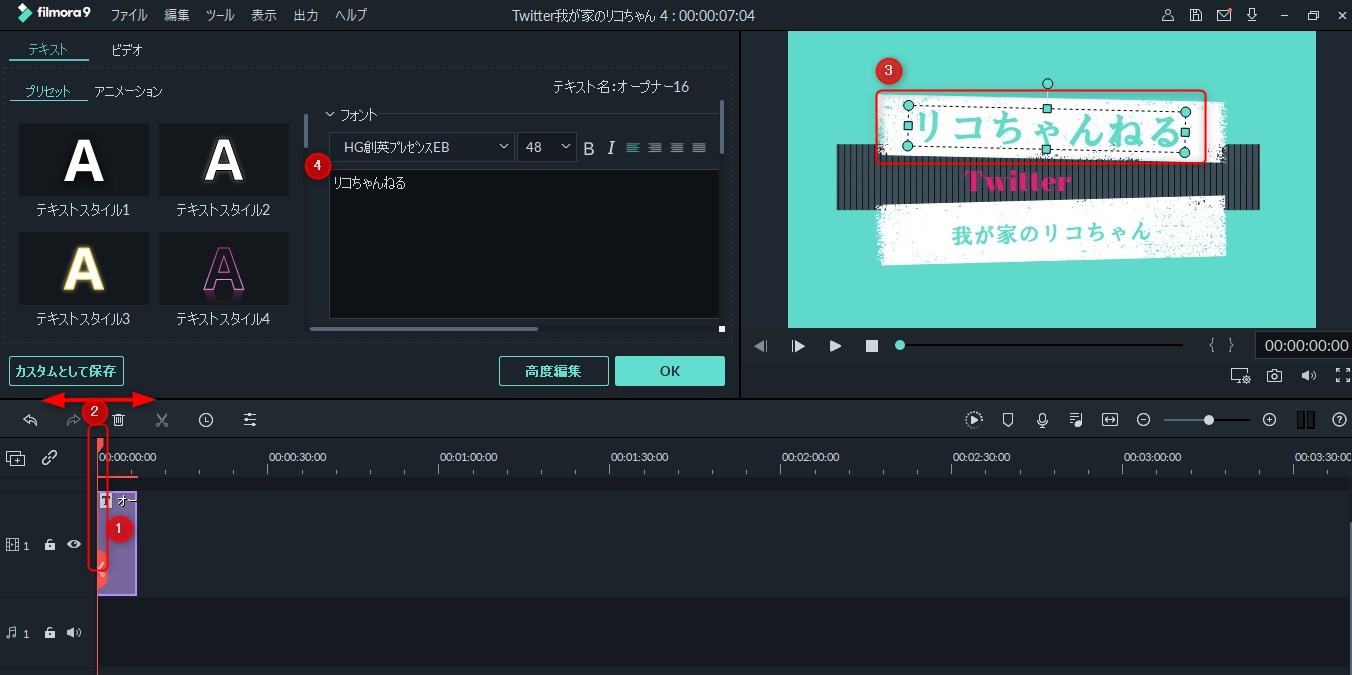Open the HG創英プレゼンスEB font dropdown
This screenshot has height=675, width=1352.
[422, 147]
